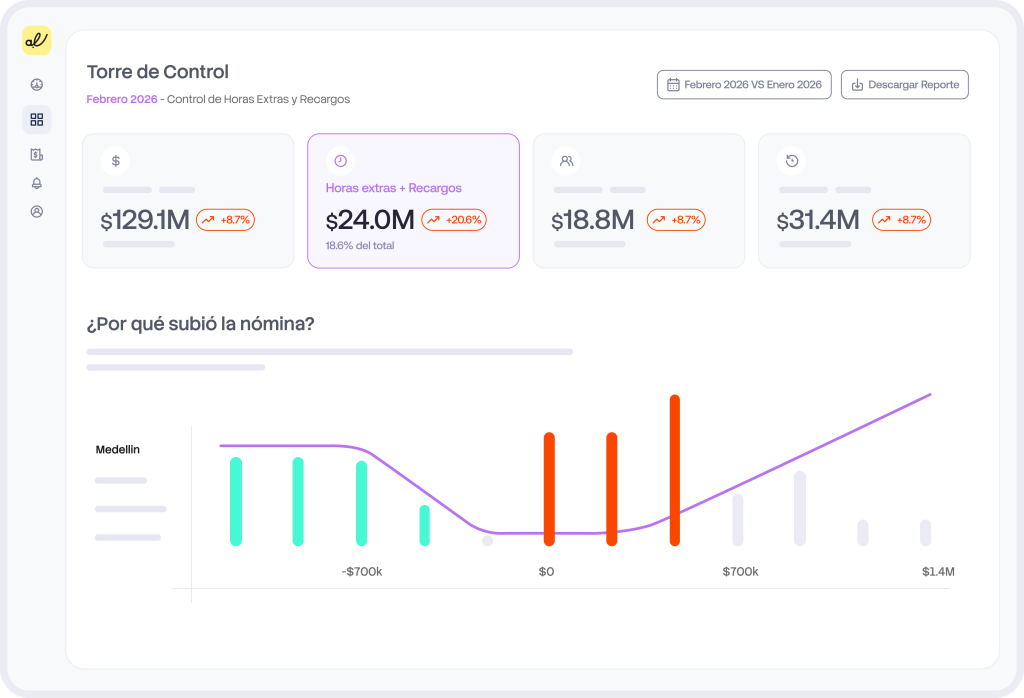Click the clock icon in Horas extras card
This screenshot has height=698, width=1024.
tap(340, 160)
